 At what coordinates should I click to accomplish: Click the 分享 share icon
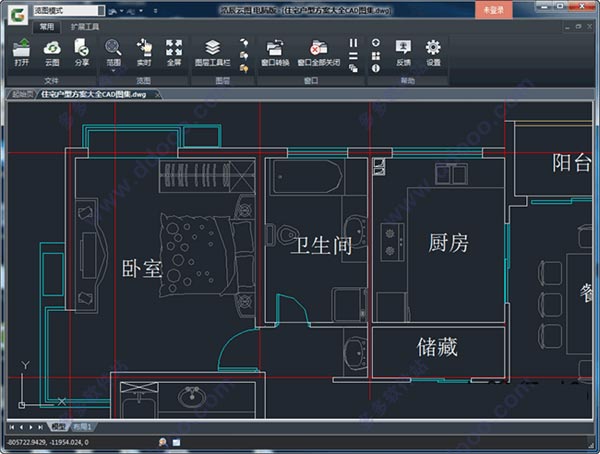click(x=82, y=53)
